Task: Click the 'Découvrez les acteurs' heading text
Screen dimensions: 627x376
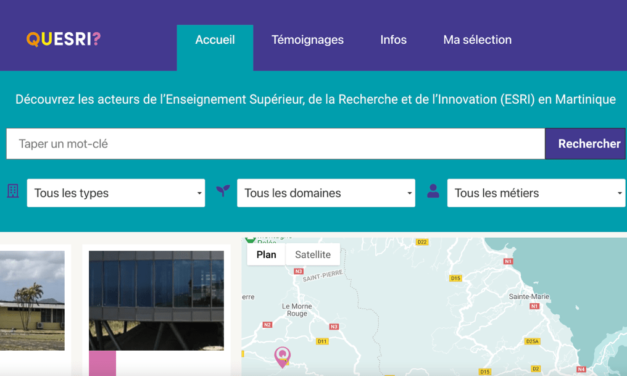Action: pos(315,99)
